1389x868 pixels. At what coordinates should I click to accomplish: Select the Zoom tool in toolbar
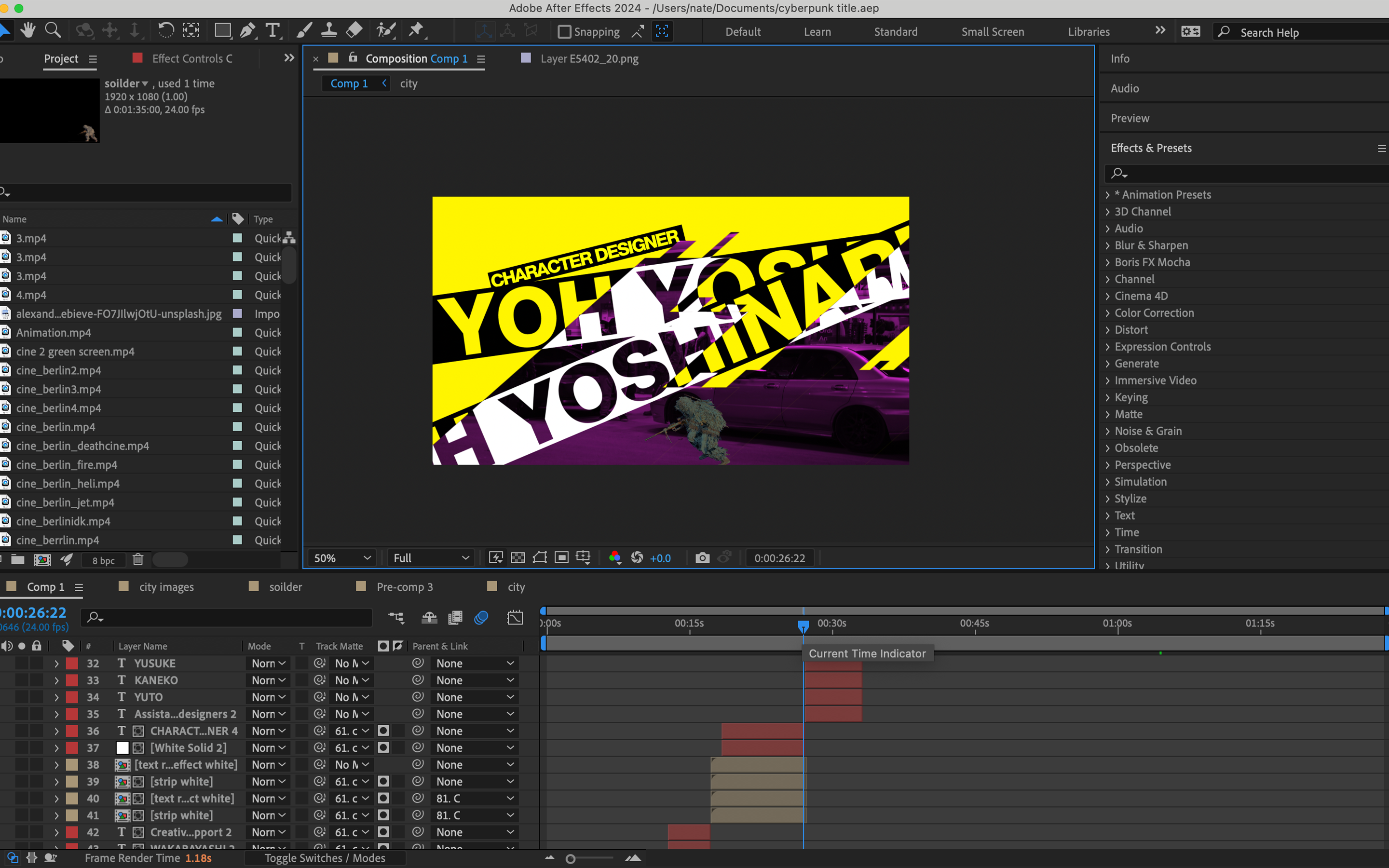pyautogui.click(x=53, y=30)
